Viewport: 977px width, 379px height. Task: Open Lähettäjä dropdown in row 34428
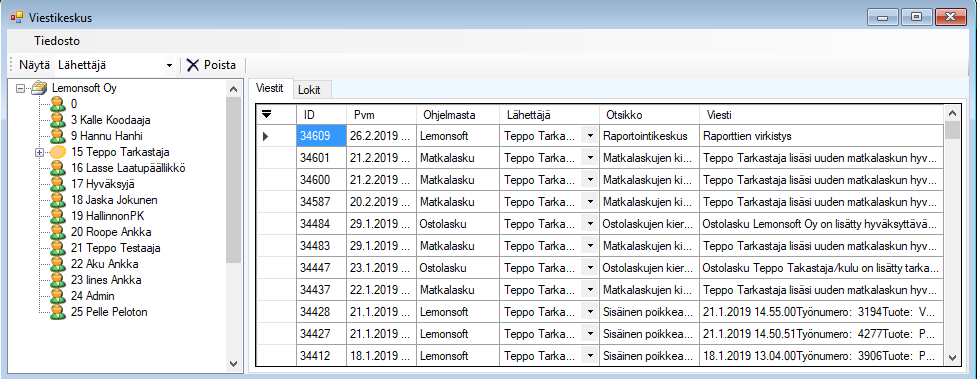(589, 311)
